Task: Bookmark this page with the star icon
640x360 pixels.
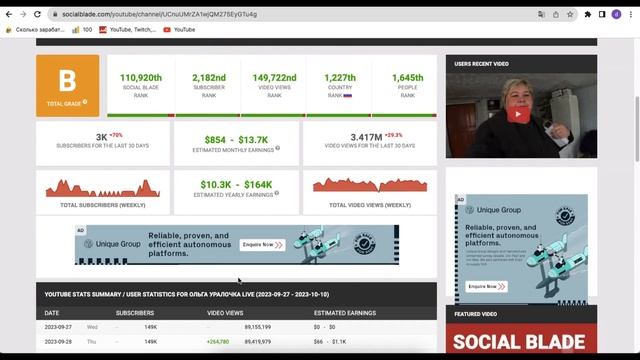Action: click(x=570, y=14)
